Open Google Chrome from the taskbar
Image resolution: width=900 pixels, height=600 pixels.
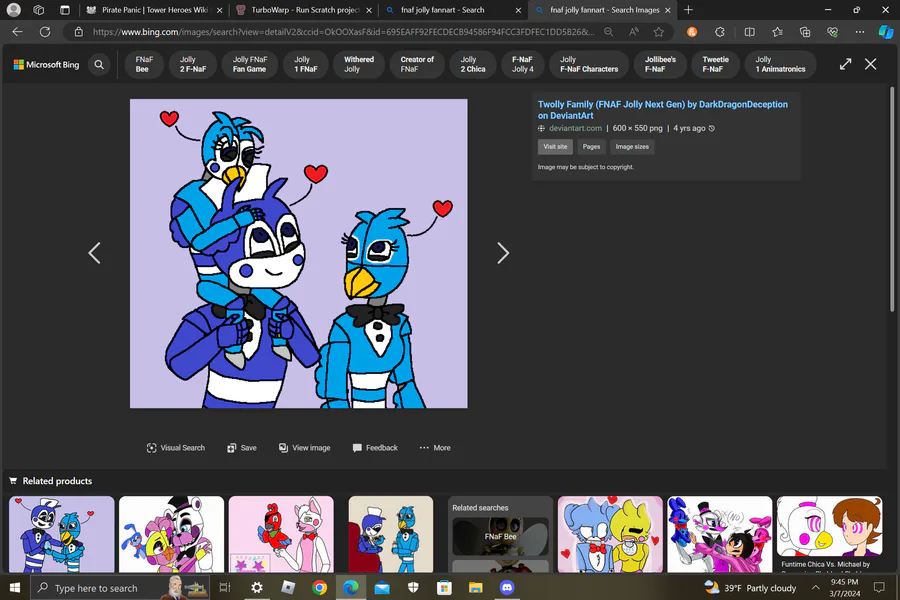(x=319, y=587)
